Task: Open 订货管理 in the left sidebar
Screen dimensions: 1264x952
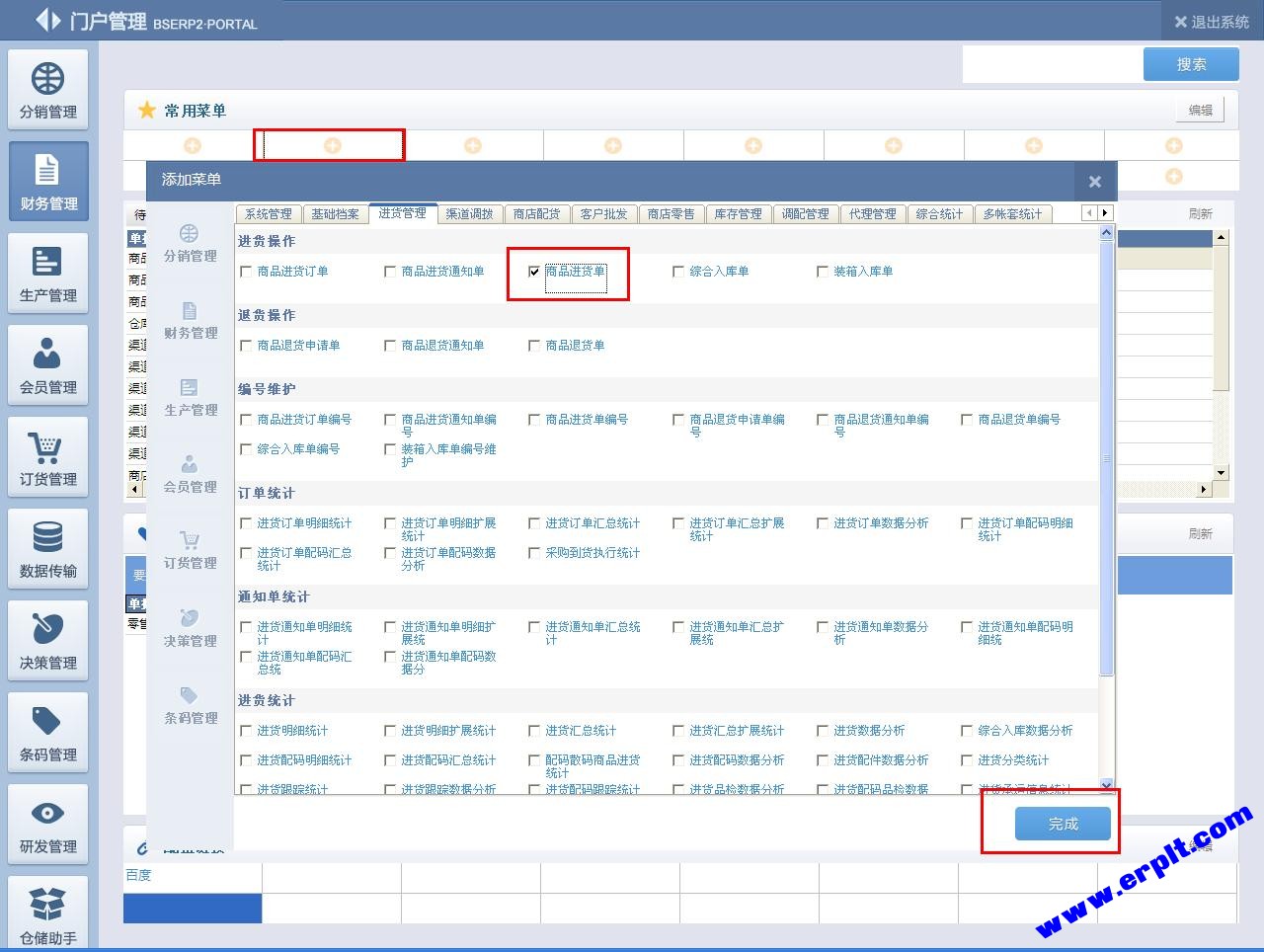Action: click(x=48, y=457)
